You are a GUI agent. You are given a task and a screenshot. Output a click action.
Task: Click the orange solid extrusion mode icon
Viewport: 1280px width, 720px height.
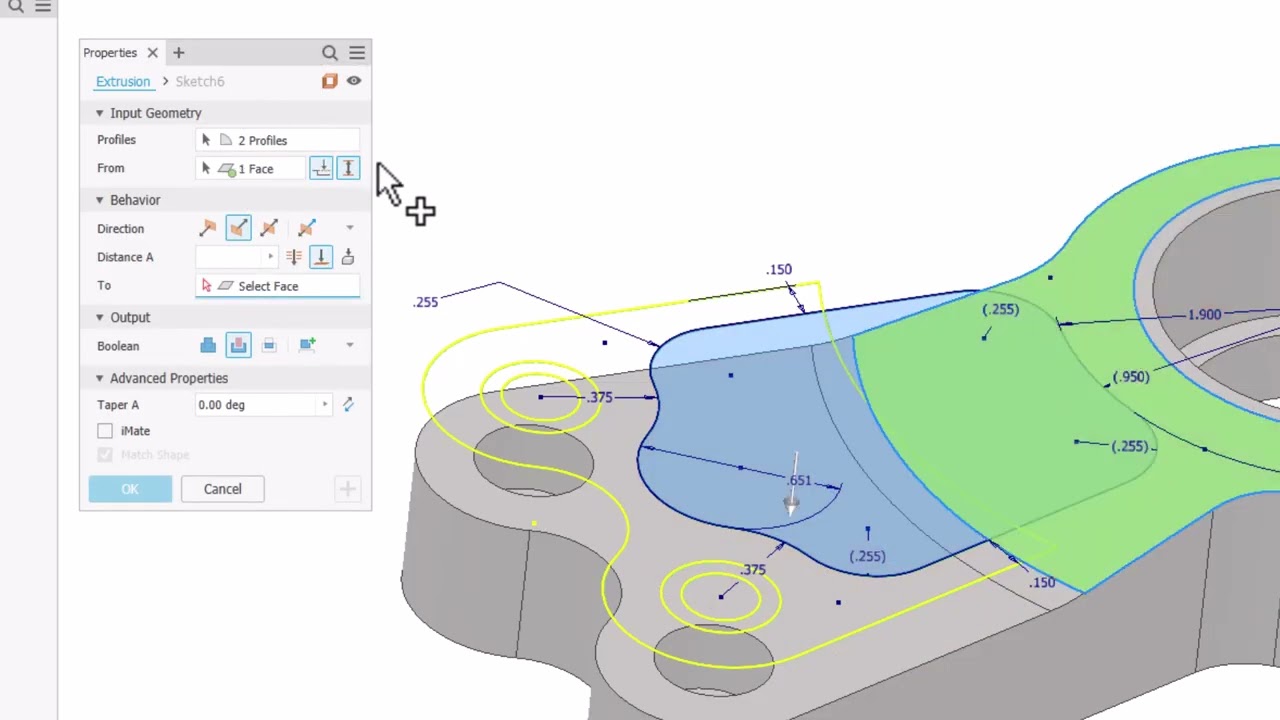tap(329, 81)
